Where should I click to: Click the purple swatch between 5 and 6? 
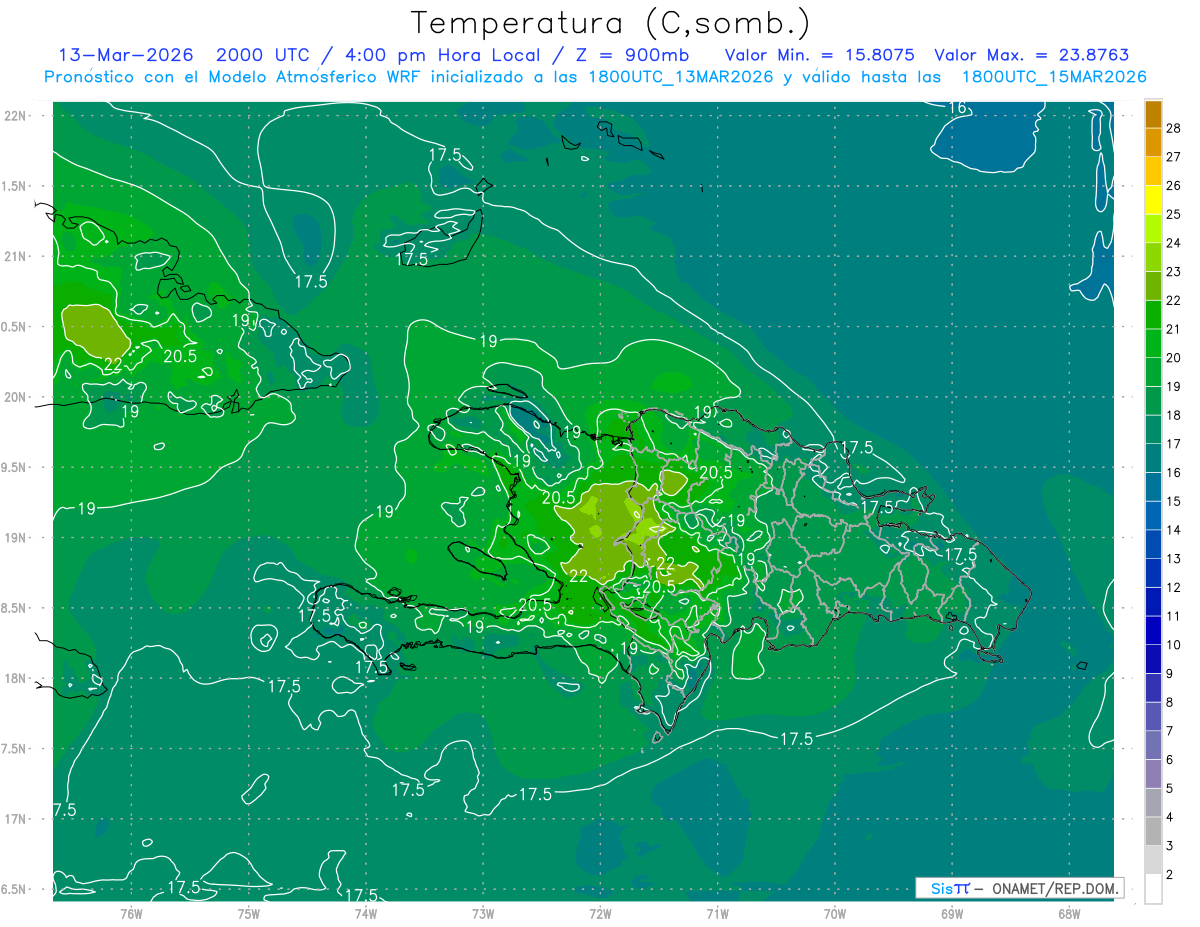click(x=1153, y=774)
